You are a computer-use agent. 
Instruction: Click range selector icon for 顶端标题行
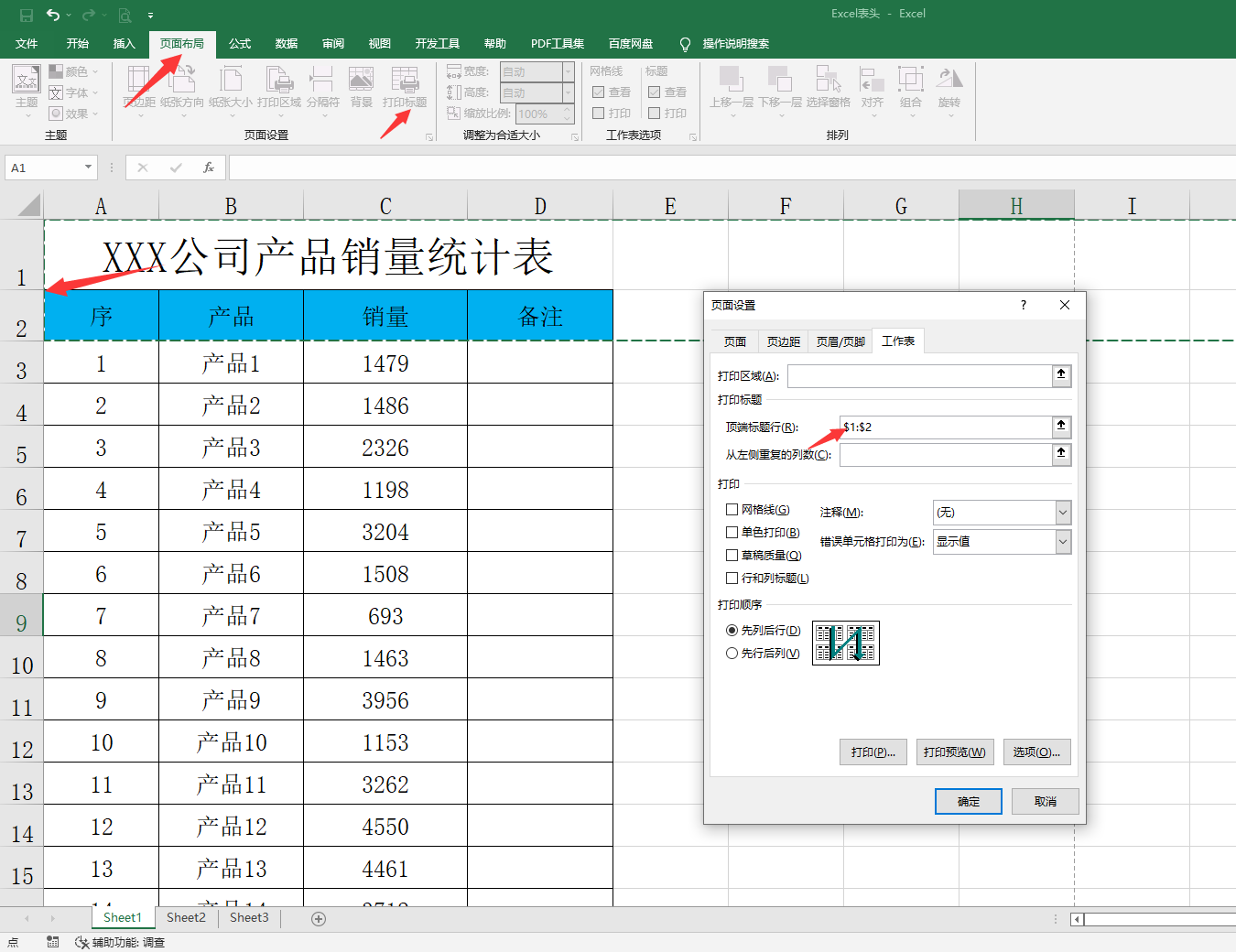[x=1061, y=426]
